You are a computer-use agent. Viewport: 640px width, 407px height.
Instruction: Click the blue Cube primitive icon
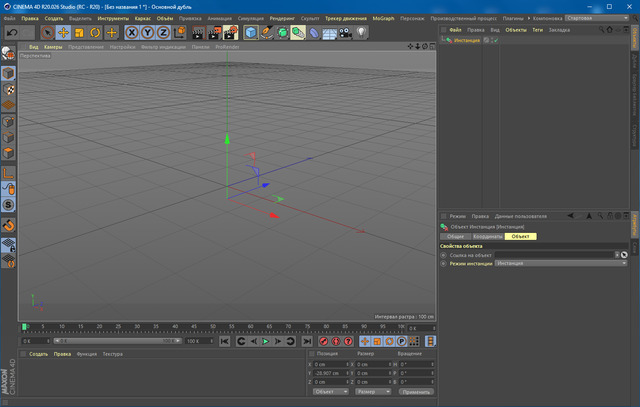[x=250, y=33]
